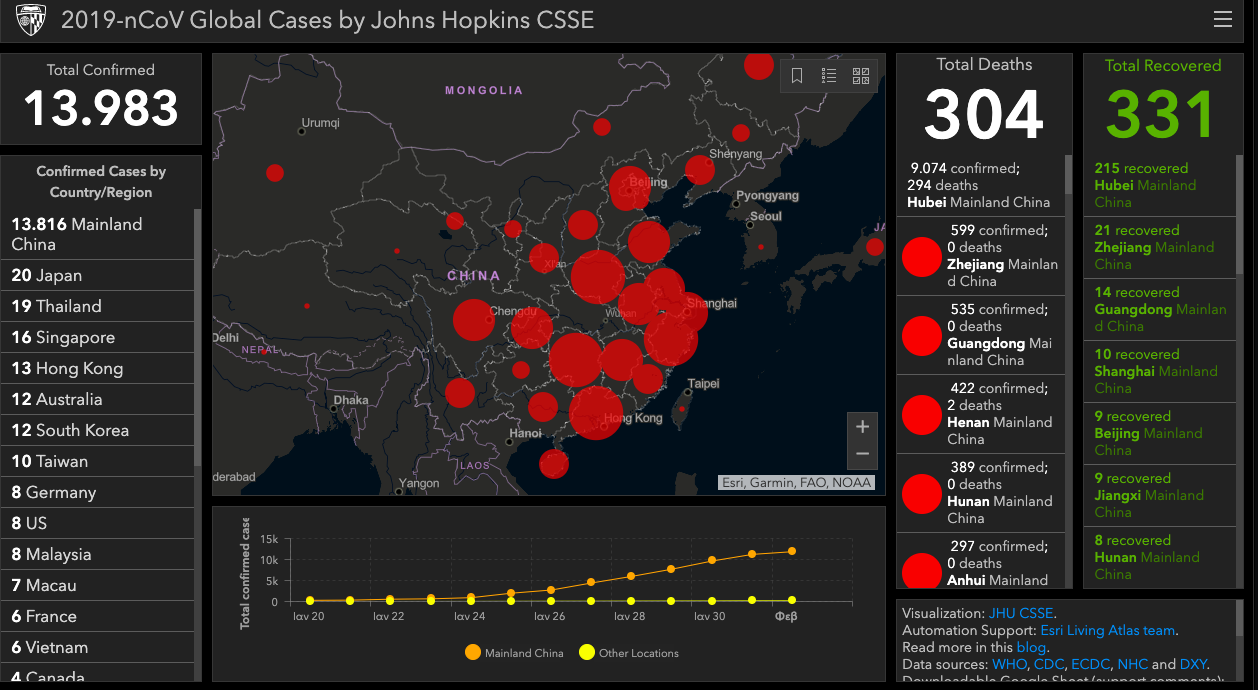Viewport: 1258px width, 690px height.
Task: Click the Johns Hopkins shield logo
Action: click(31, 20)
